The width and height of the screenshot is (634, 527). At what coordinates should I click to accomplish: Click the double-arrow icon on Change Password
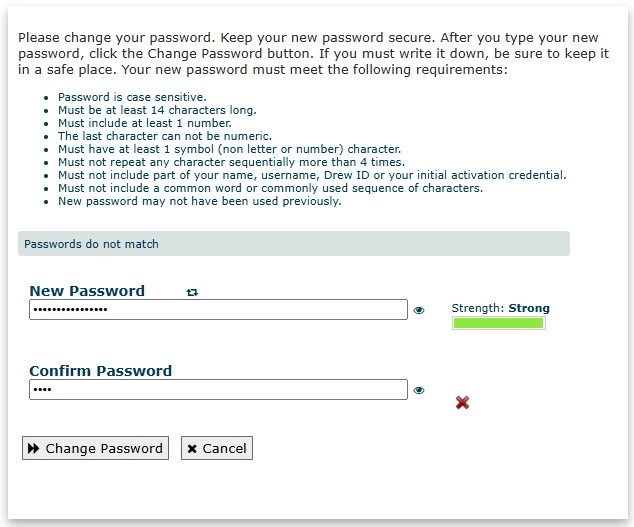point(33,448)
